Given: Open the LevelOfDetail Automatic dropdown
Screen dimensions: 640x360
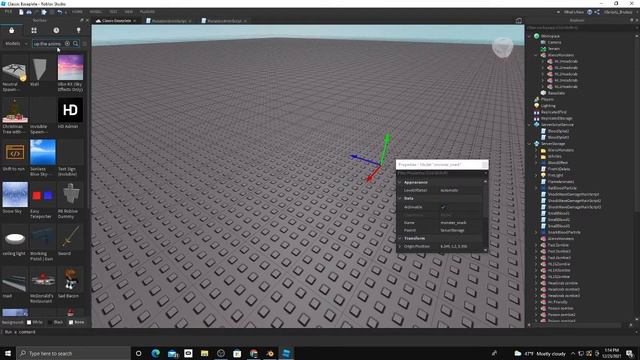Looking at the screenshot, I should tap(460, 190).
